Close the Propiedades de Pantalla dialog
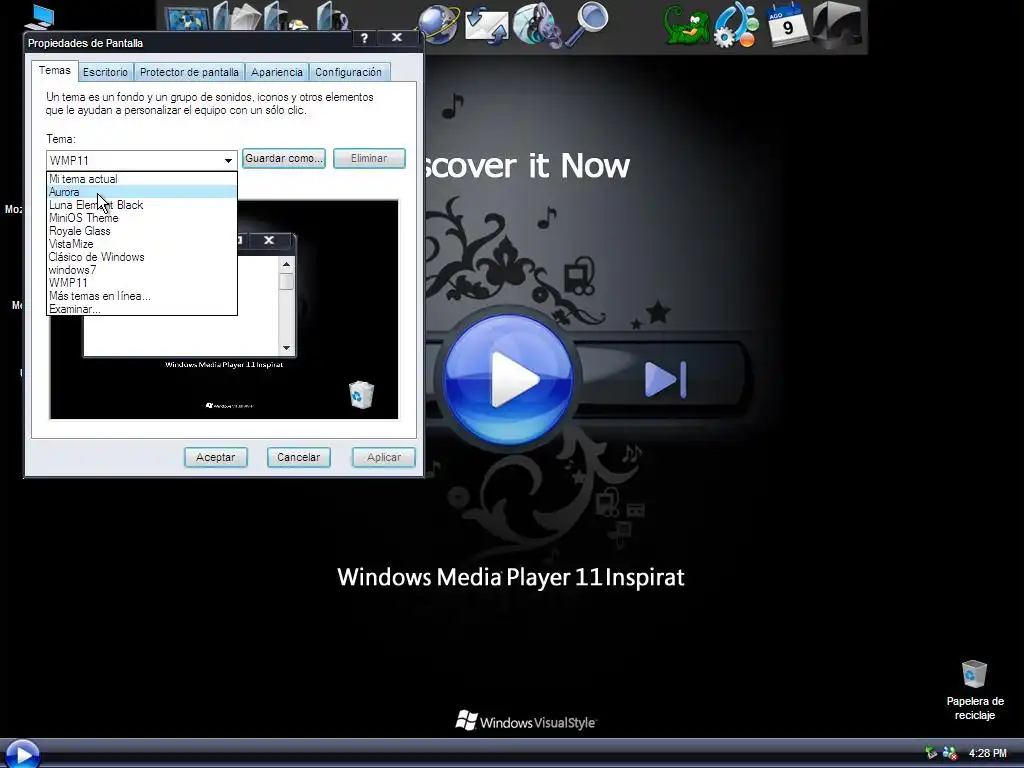This screenshot has width=1024, height=768. pyautogui.click(x=396, y=37)
